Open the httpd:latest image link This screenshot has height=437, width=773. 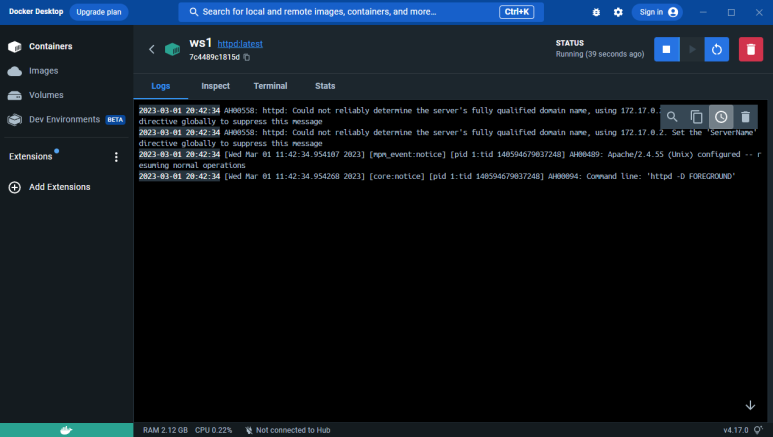(x=240, y=44)
